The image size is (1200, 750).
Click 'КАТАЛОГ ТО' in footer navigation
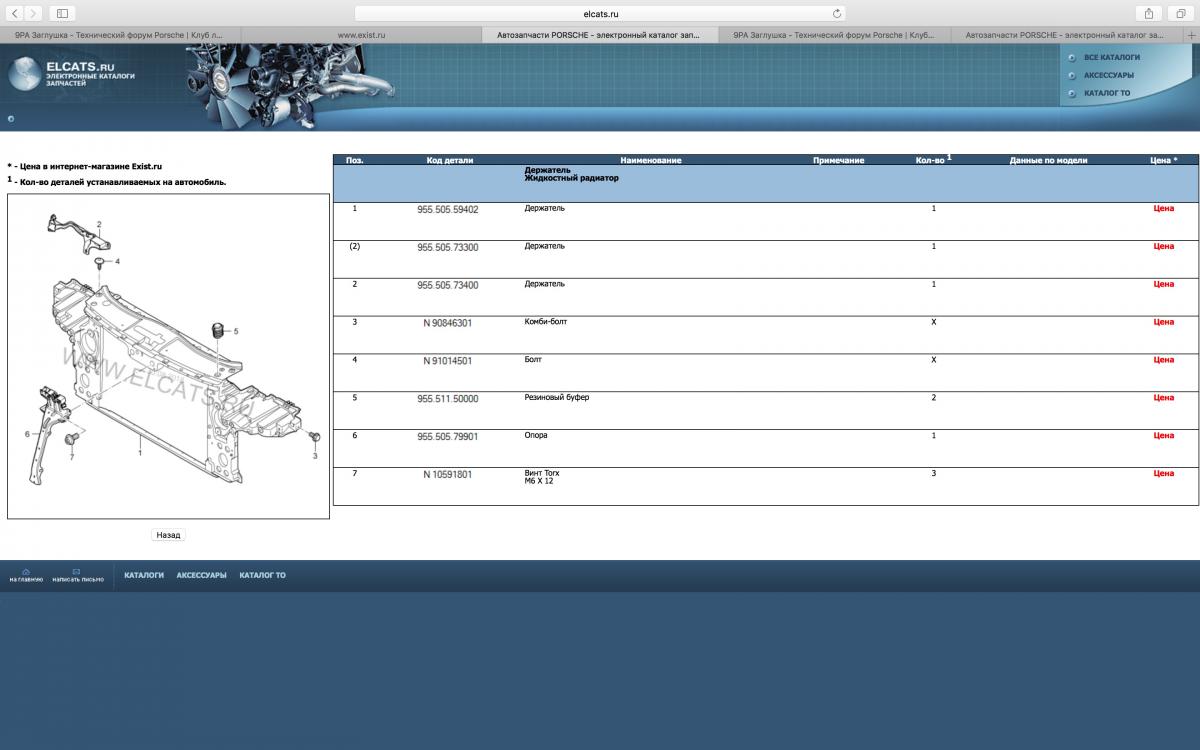tap(262, 575)
